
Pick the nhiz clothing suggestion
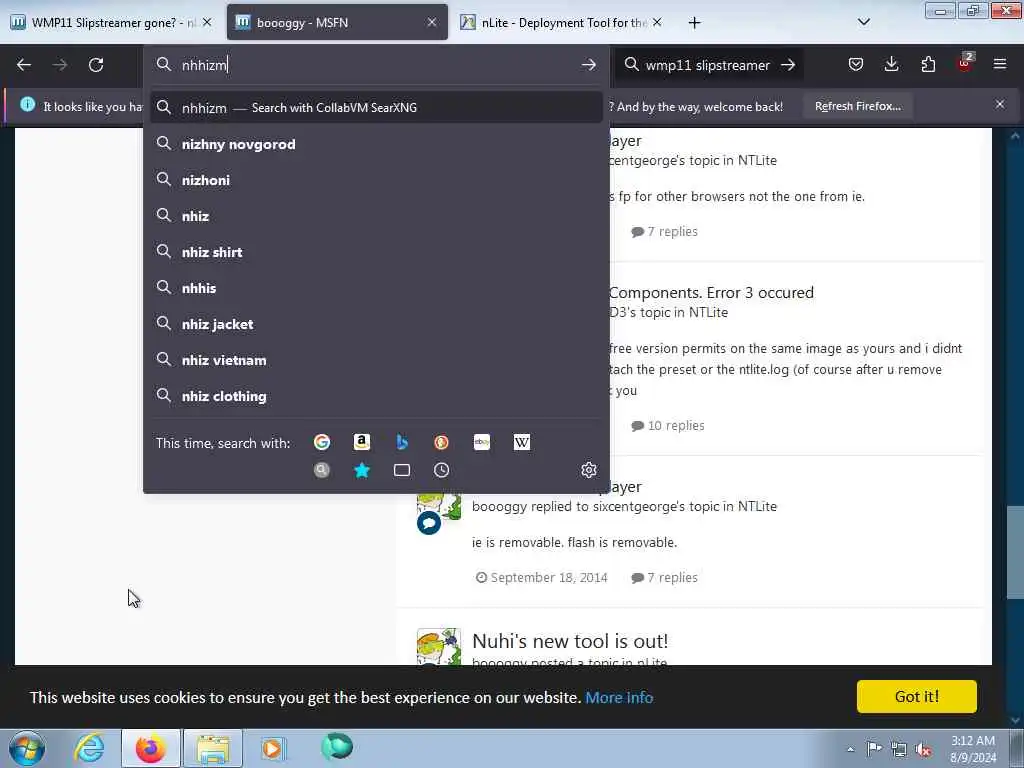(x=376, y=396)
